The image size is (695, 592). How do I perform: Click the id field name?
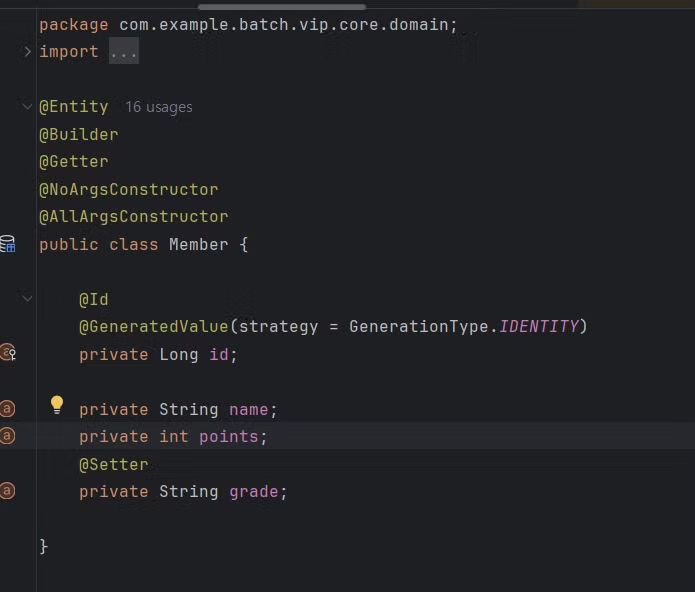point(219,354)
